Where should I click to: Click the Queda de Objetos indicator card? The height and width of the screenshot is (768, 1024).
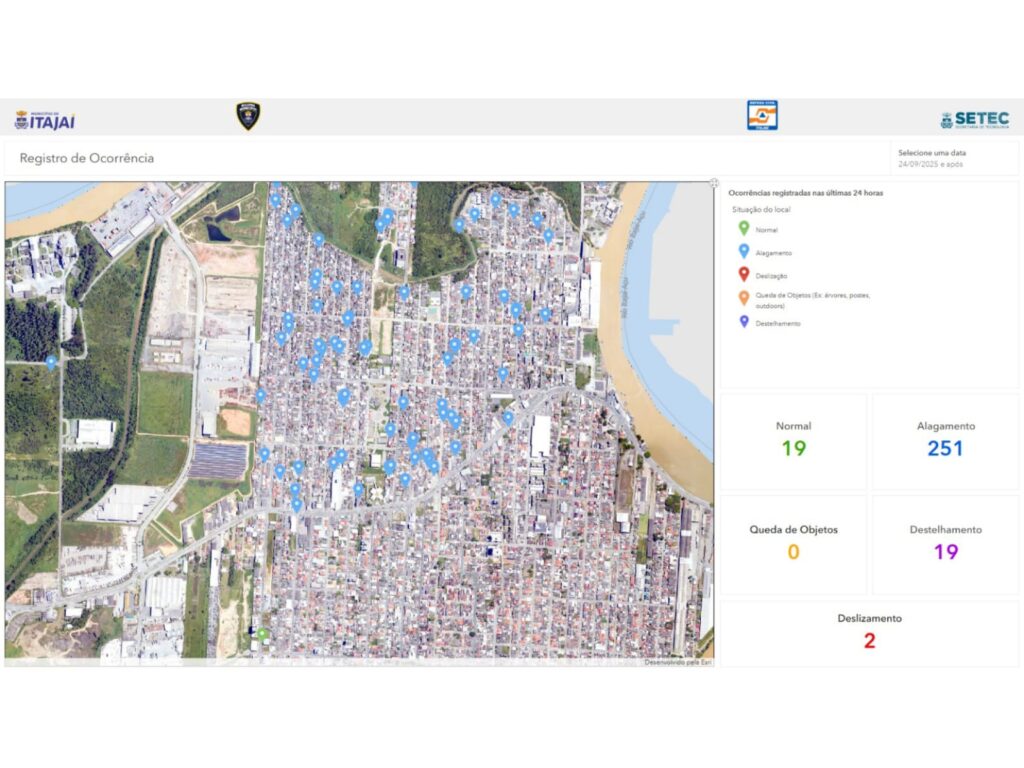pyautogui.click(x=793, y=544)
